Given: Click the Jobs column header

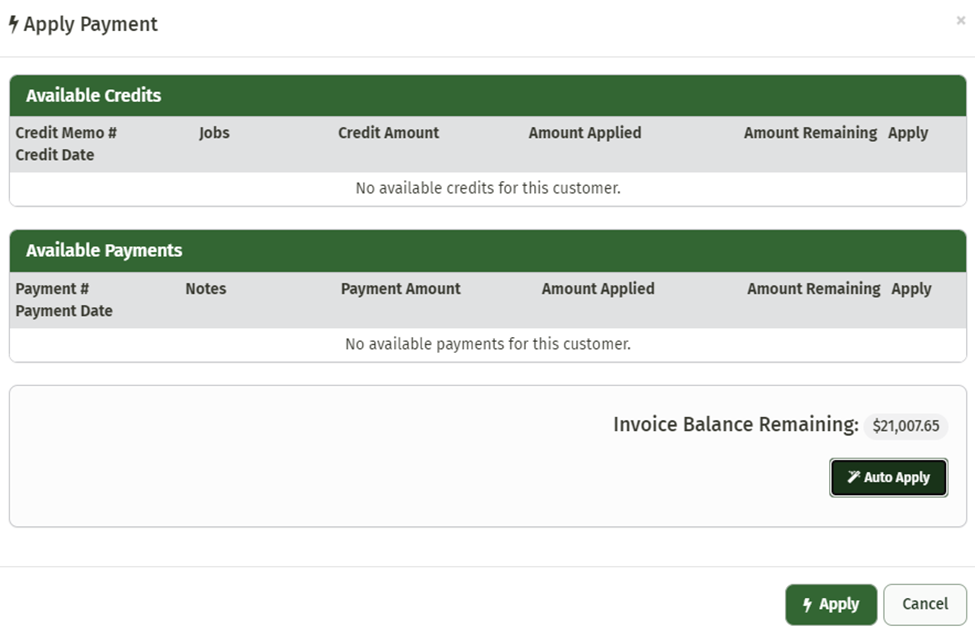Looking at the screenshot, I should (214, 133).
